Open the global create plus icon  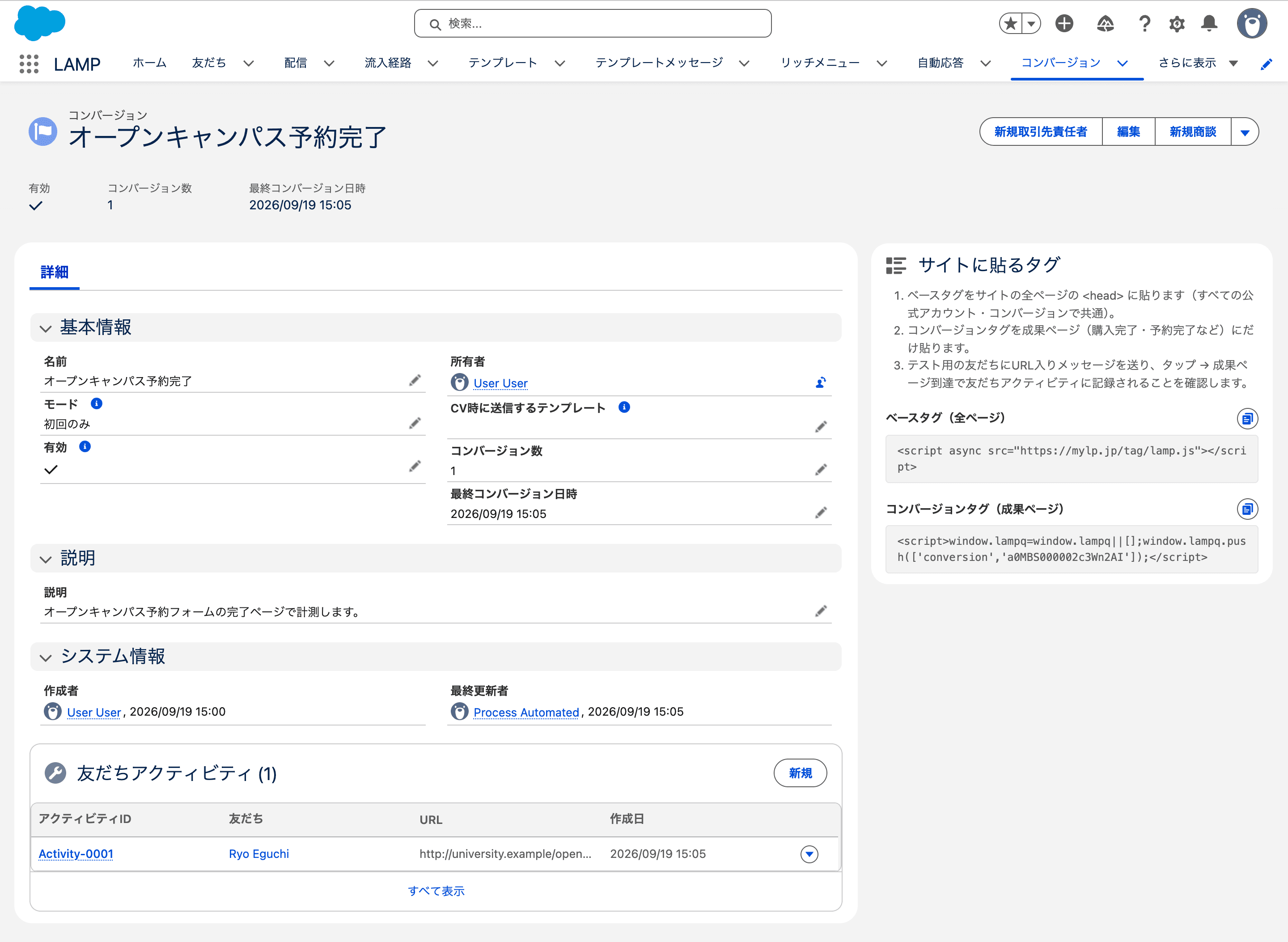[1064, 23]
